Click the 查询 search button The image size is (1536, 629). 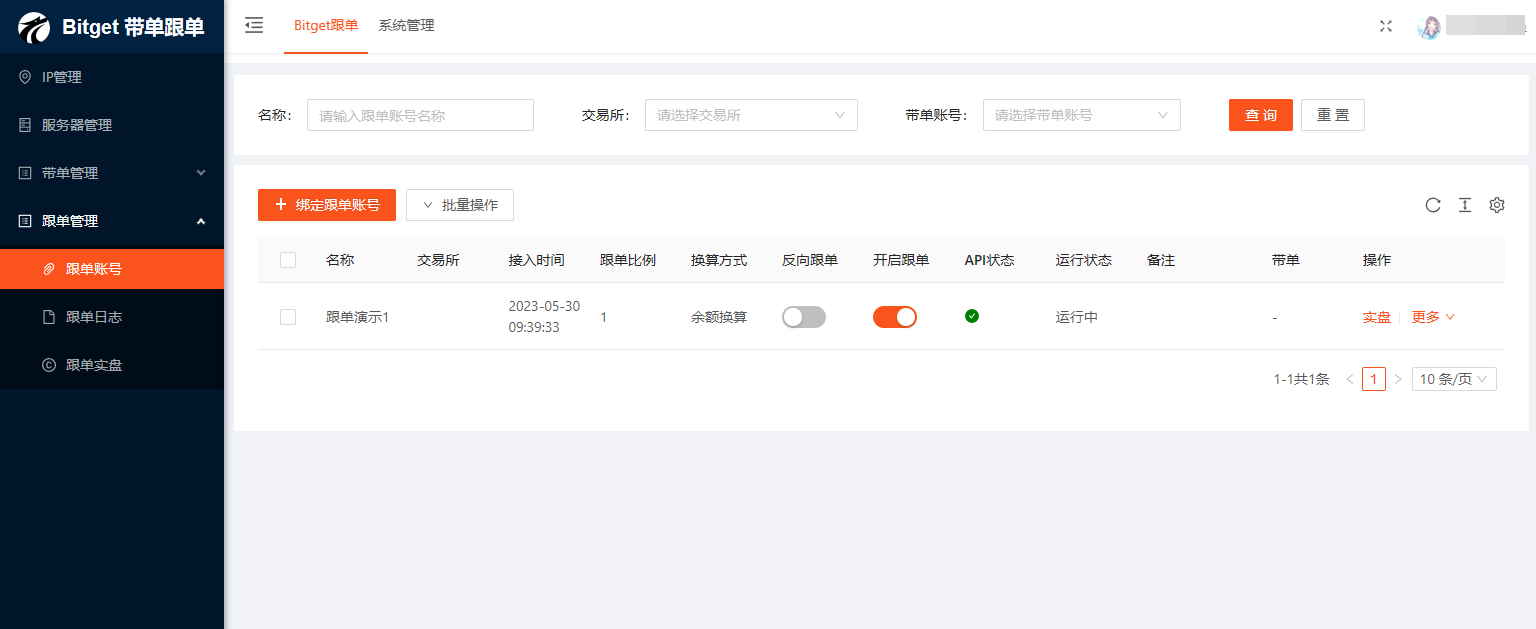coord(1261,115)
